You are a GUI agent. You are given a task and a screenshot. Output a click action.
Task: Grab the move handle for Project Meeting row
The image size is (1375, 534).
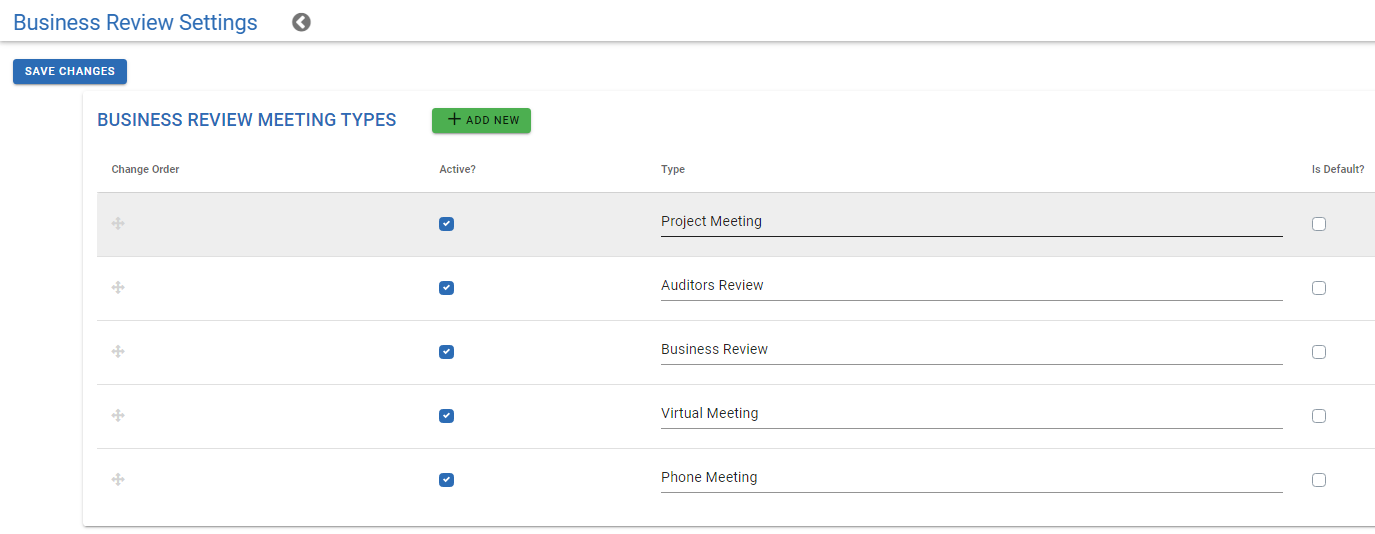118,224
